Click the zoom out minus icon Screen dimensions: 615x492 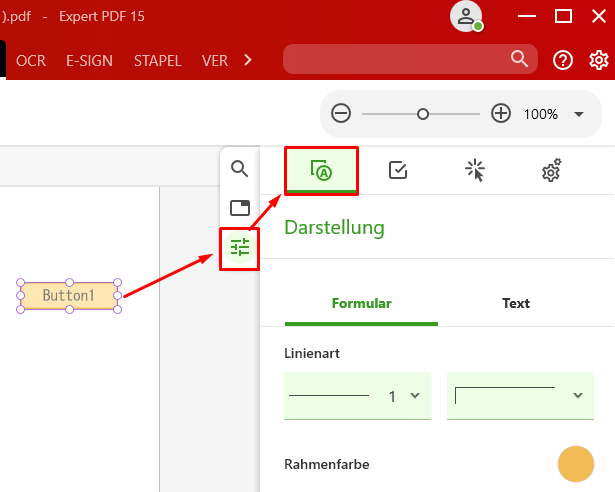[341, 114]
